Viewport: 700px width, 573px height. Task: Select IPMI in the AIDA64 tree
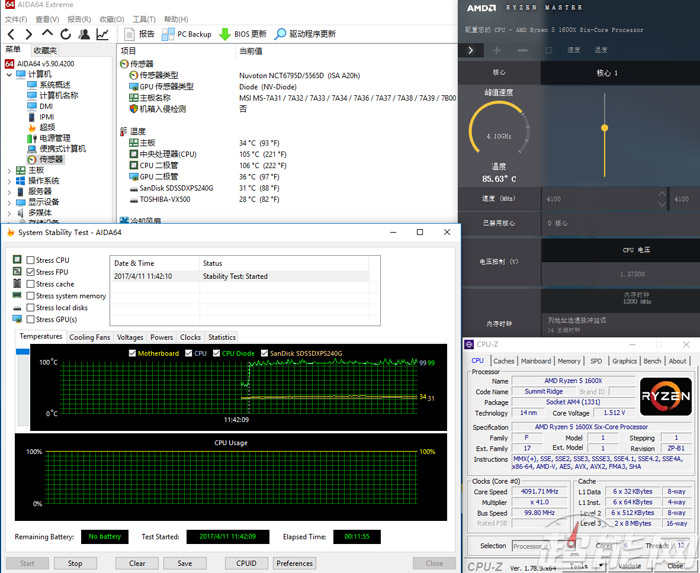coord(41,117)
